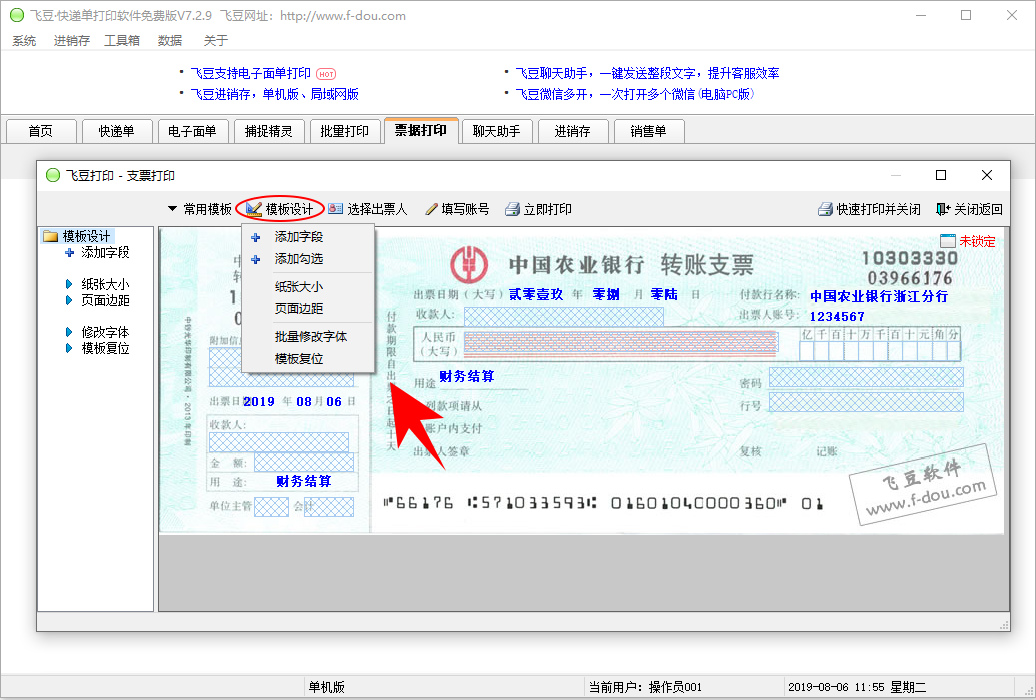This screenshot has height=700, width=1036.
Task: Select the stub date year 2019
Action: [x=259, y=402]
